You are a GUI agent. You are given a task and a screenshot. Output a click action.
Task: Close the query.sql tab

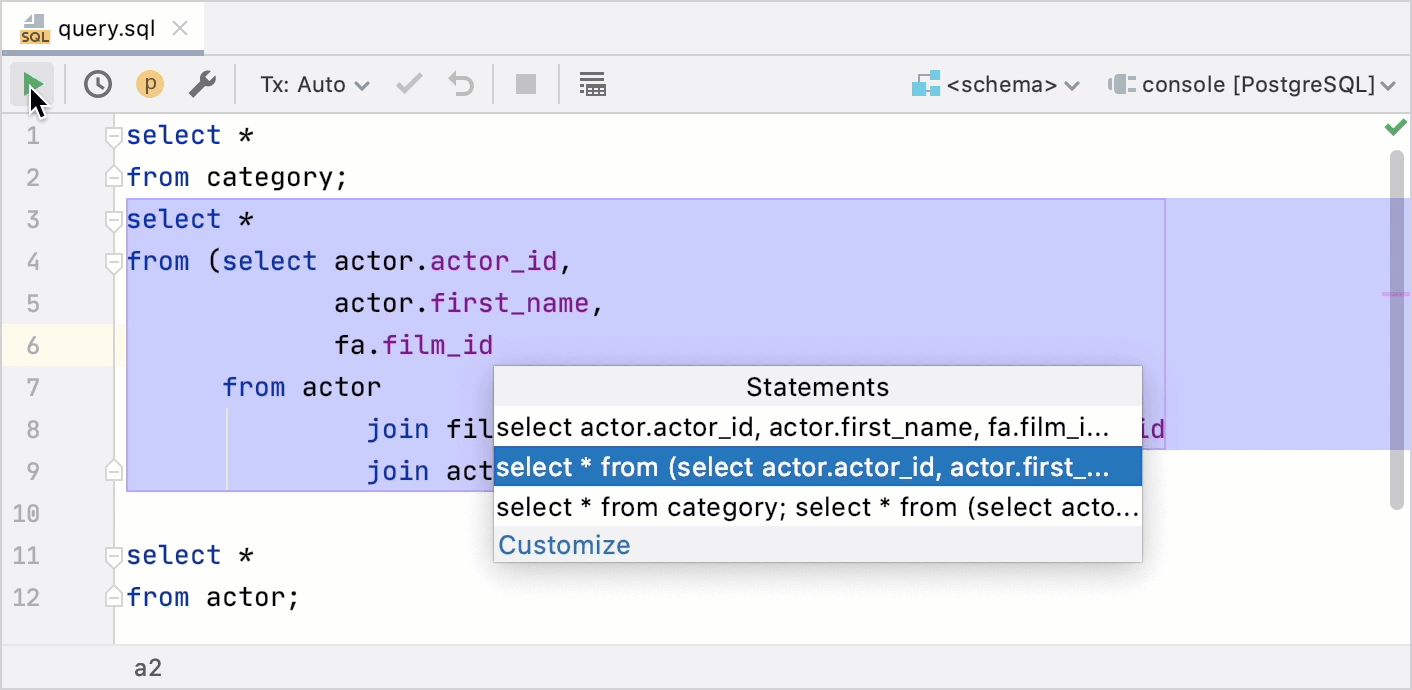tap(179, 29)
